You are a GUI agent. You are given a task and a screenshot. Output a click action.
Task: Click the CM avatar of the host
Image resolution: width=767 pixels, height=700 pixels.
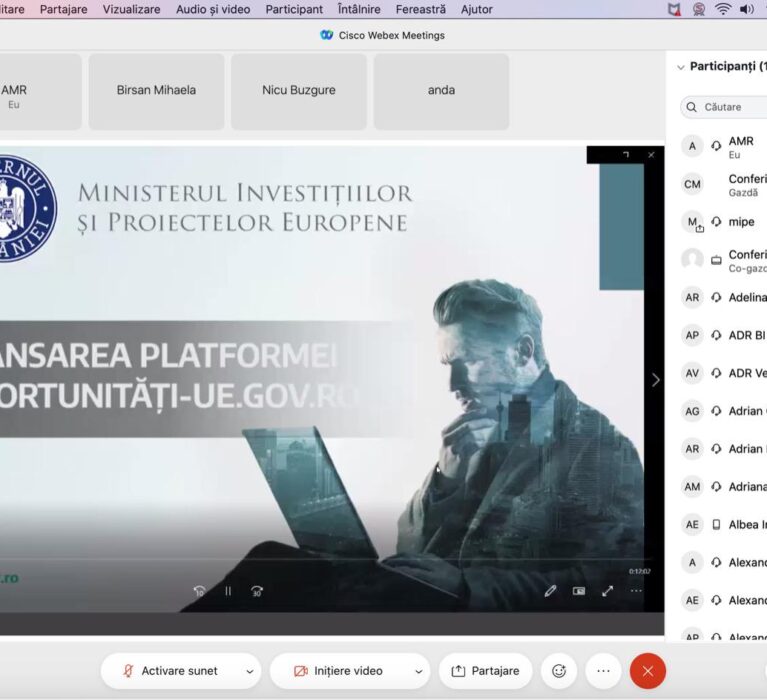[692, 184]
